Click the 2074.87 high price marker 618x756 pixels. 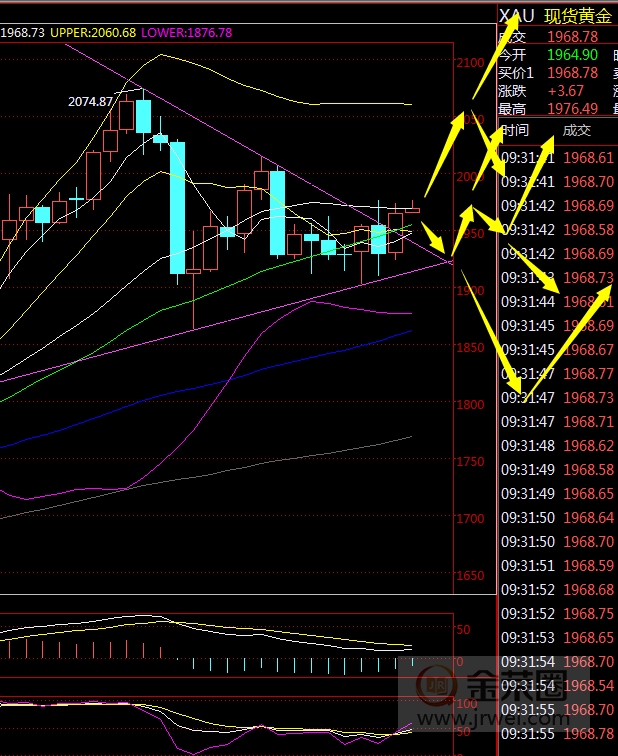click(x=90, y=101)
